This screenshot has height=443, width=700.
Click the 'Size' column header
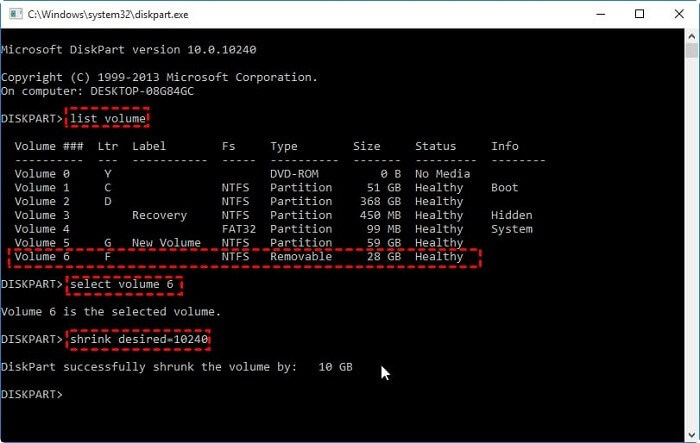[x=366, y=147]
